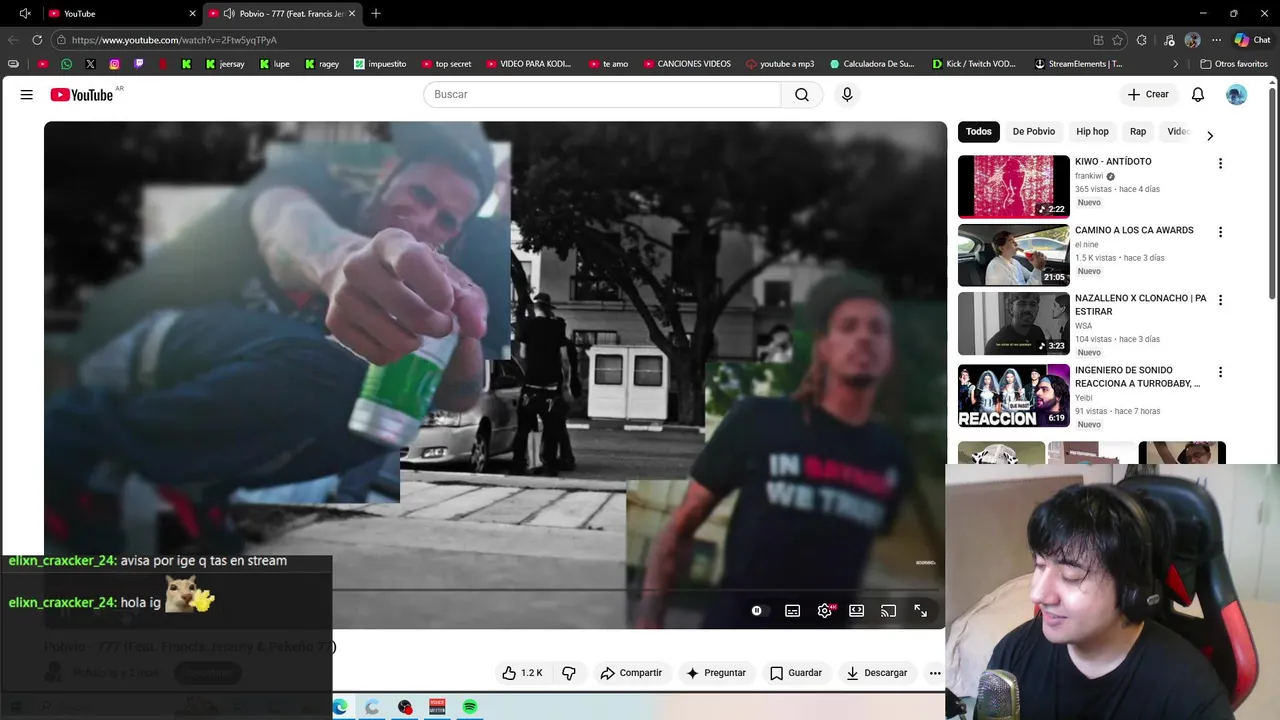This screenshot has width=1280, height=720.
Task: Click the search magnifier button
Action: click(x=802, y=94)
